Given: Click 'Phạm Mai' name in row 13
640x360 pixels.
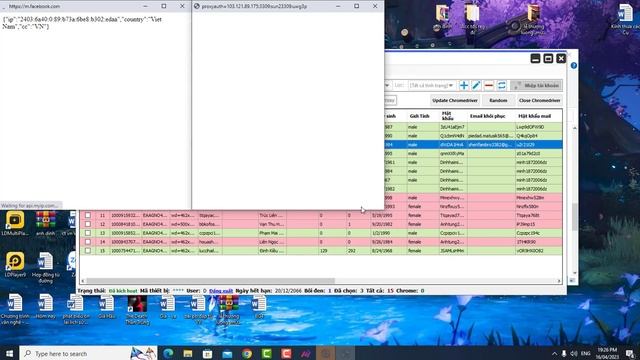Looking at the screenshot, I should 271,233.
